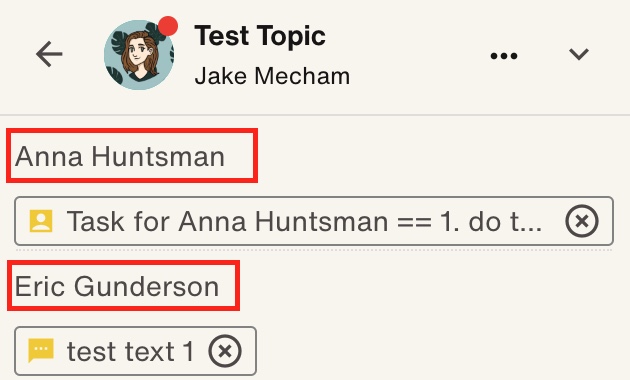
Task: Click the yellow person task icon
Action: (x=41, y=221)
